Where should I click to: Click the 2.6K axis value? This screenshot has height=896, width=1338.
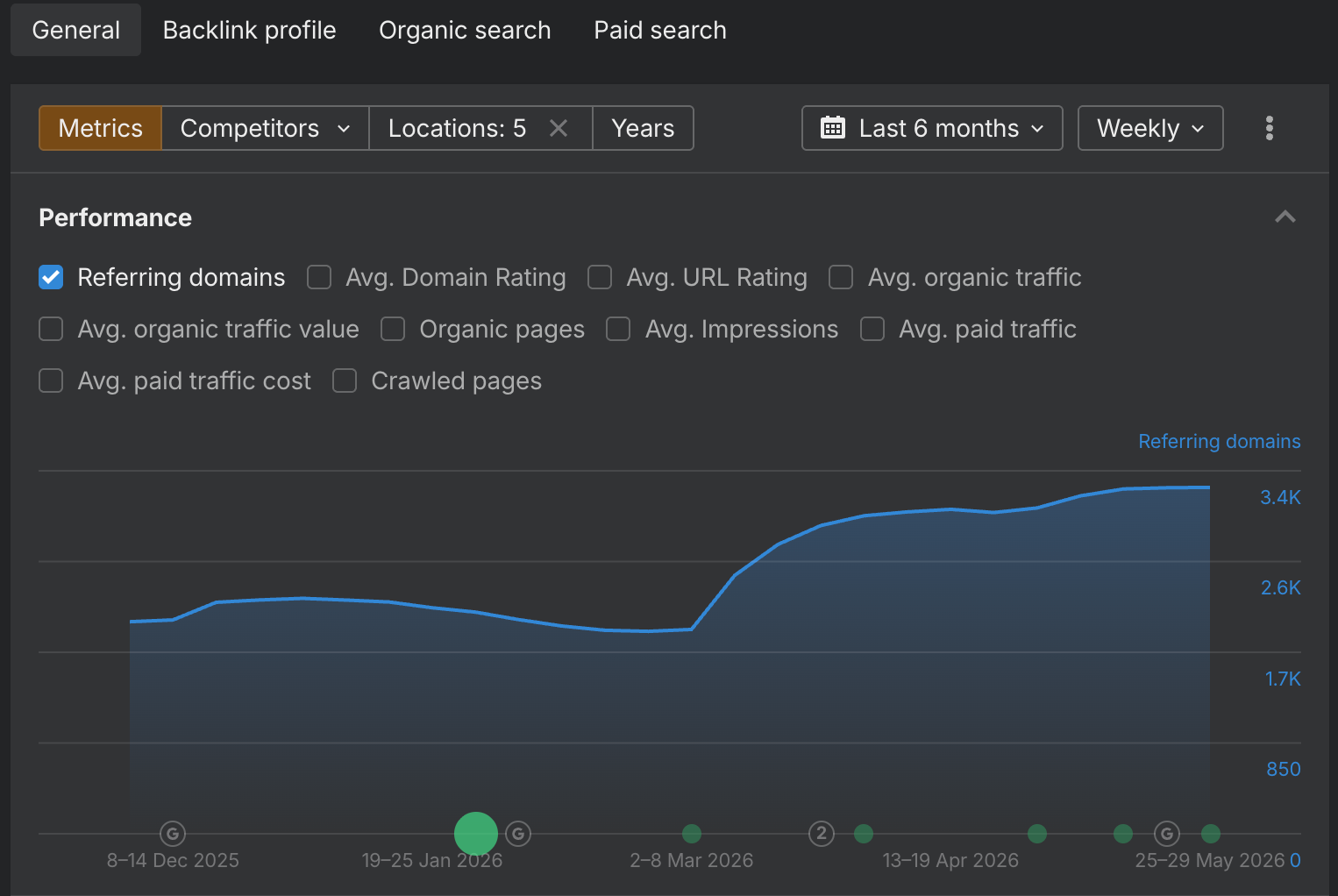(1280, 587)
